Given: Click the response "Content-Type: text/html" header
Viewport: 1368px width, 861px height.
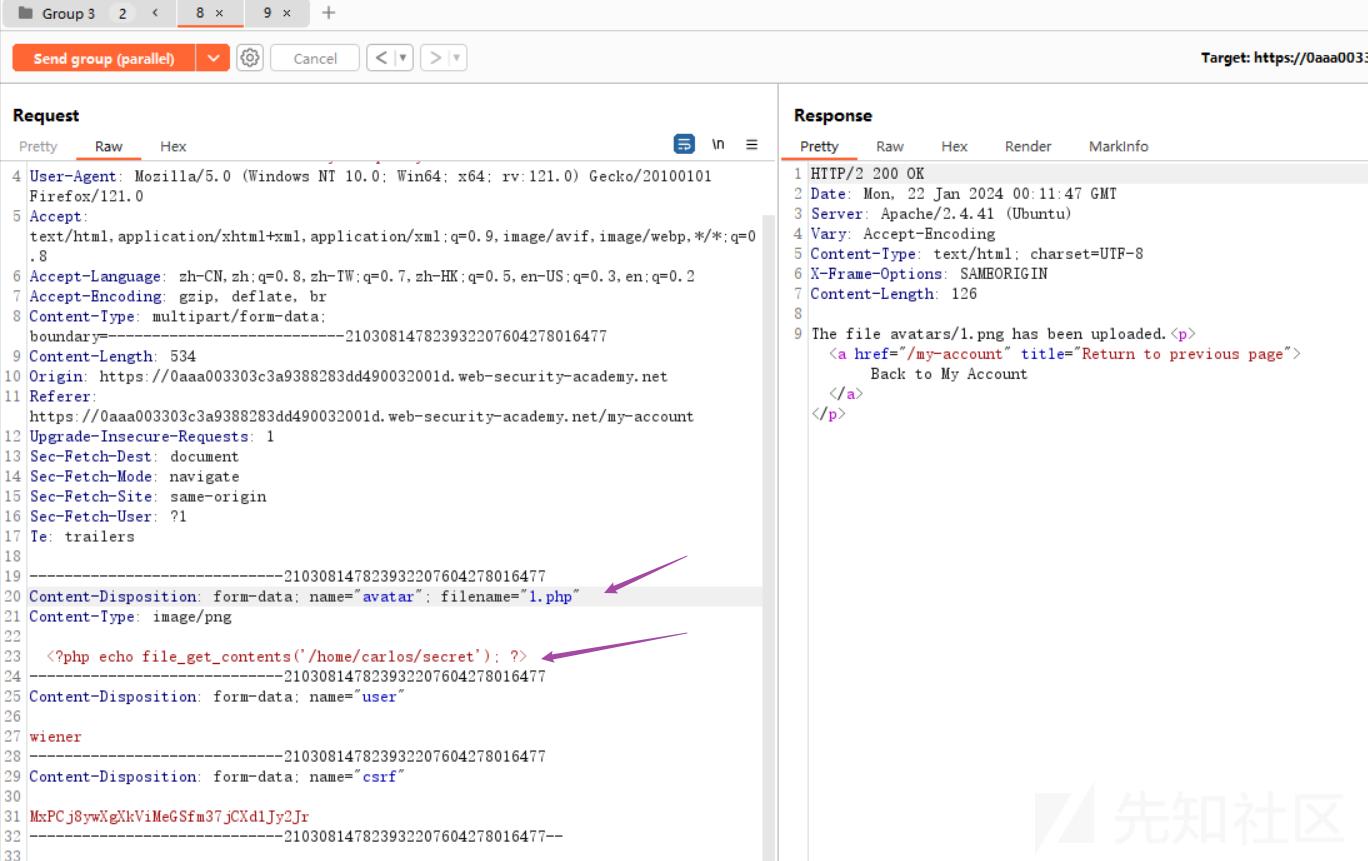Looking at the screenshot, I should point(977,253).
